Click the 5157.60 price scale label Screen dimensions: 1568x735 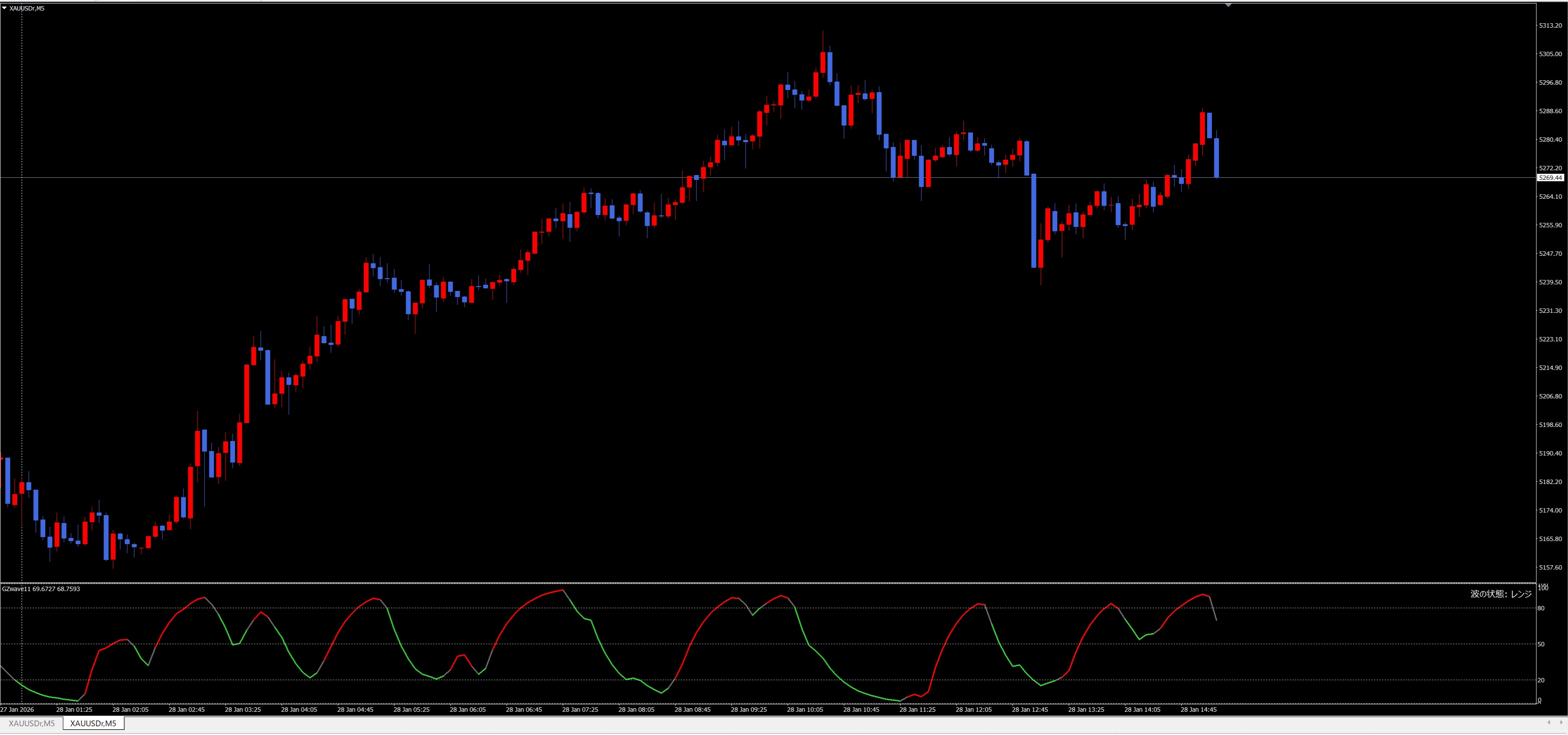(x=1550, y=568)
